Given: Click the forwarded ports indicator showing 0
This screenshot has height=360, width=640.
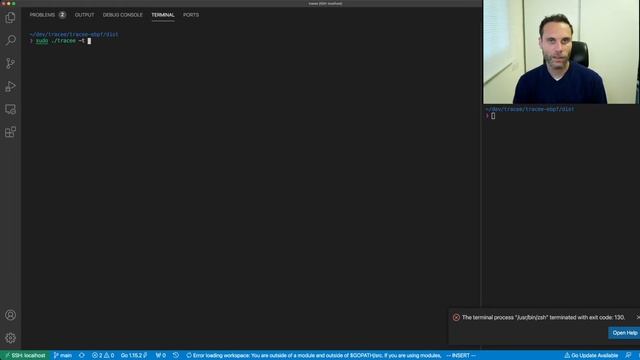Looking at the screenshot, I should (x=160, y=356).
